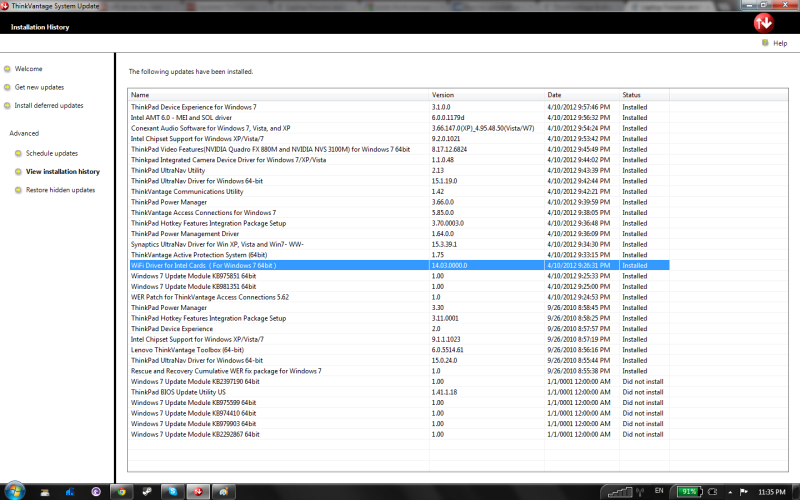Select WER Patch for ThinkVantage Access Connections row

[x=399, y=297]
